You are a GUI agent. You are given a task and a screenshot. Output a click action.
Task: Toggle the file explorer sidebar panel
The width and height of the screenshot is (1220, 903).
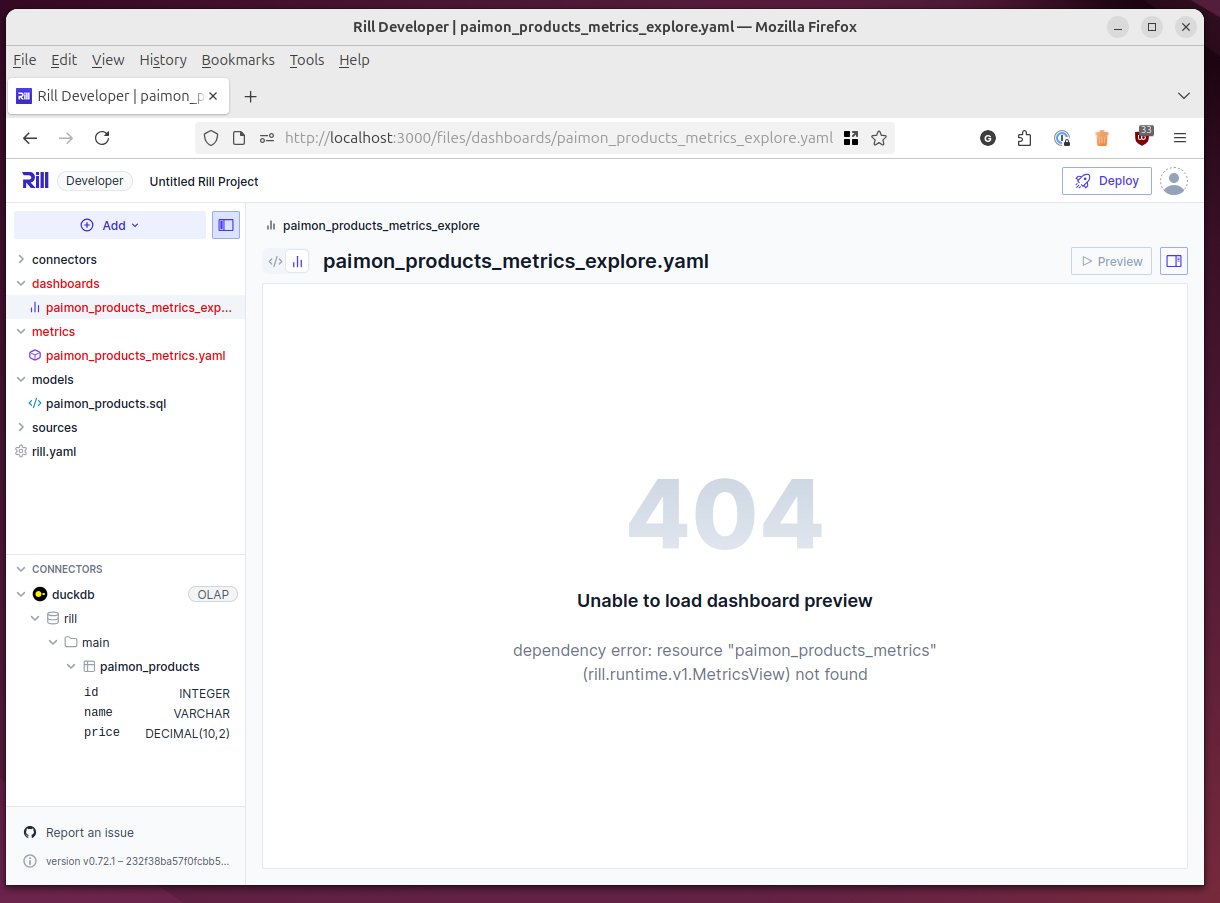(x=226, y=225)
